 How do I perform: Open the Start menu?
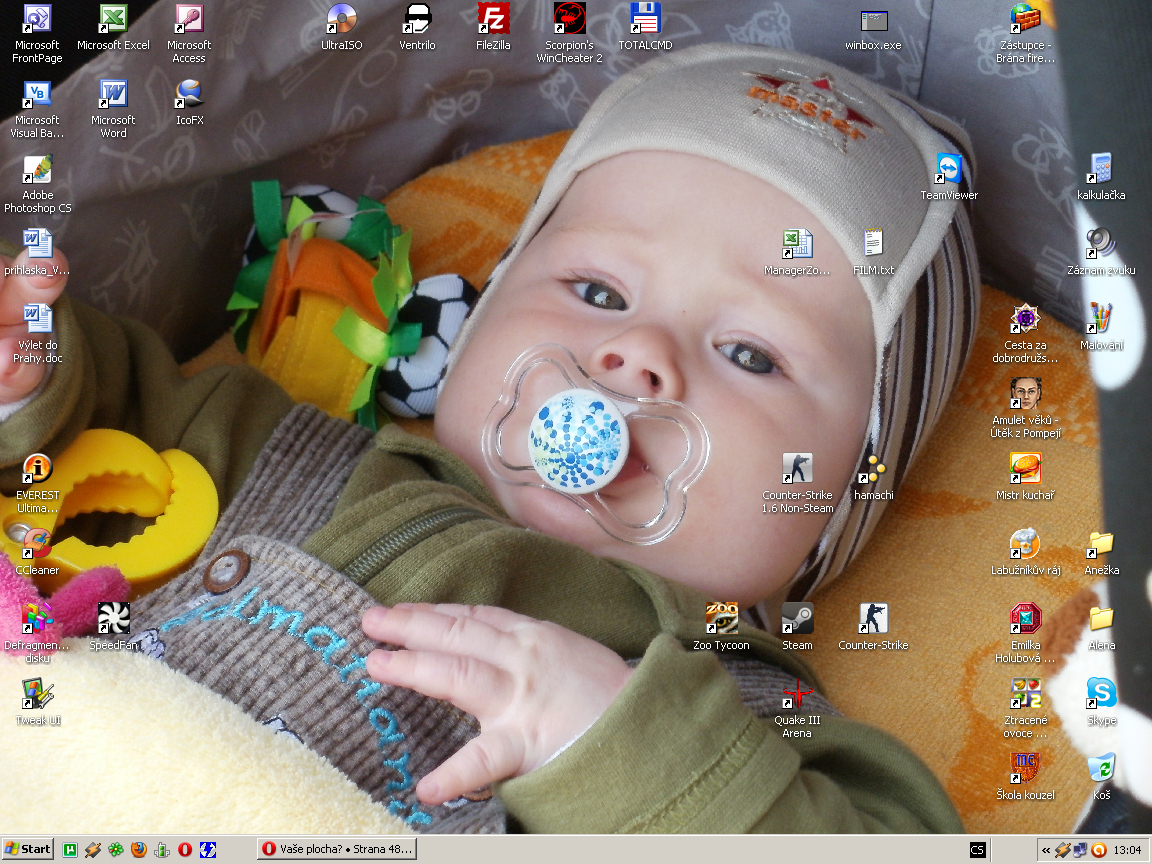[28, 850]
